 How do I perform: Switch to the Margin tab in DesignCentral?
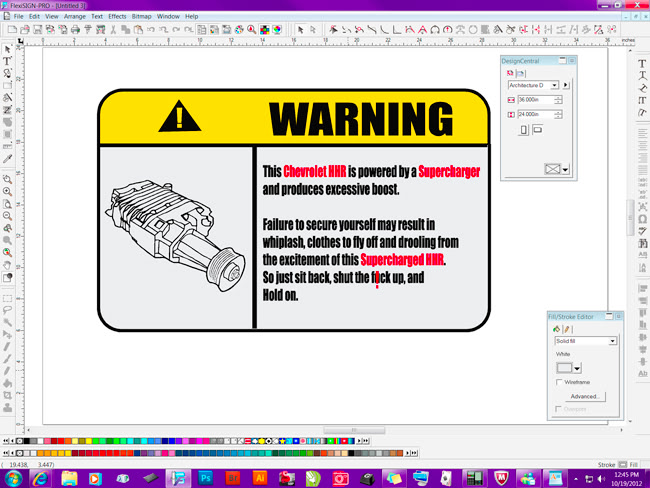pyautogui.click(x=520, y=73)
